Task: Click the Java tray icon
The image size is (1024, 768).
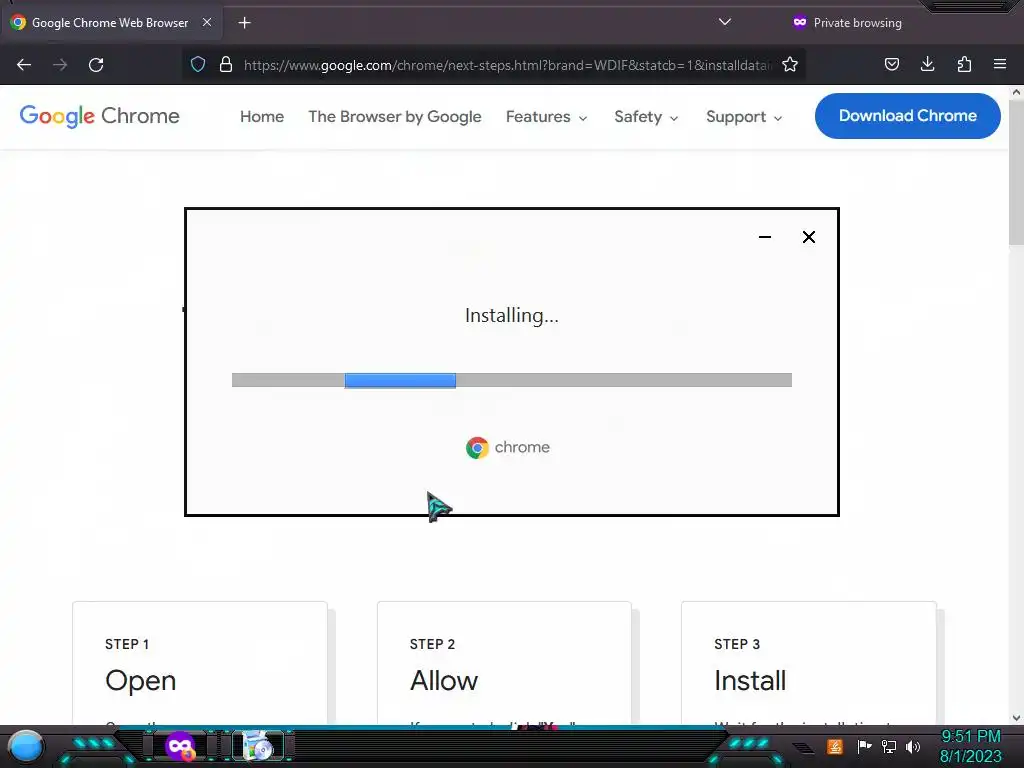Action: 835,746
